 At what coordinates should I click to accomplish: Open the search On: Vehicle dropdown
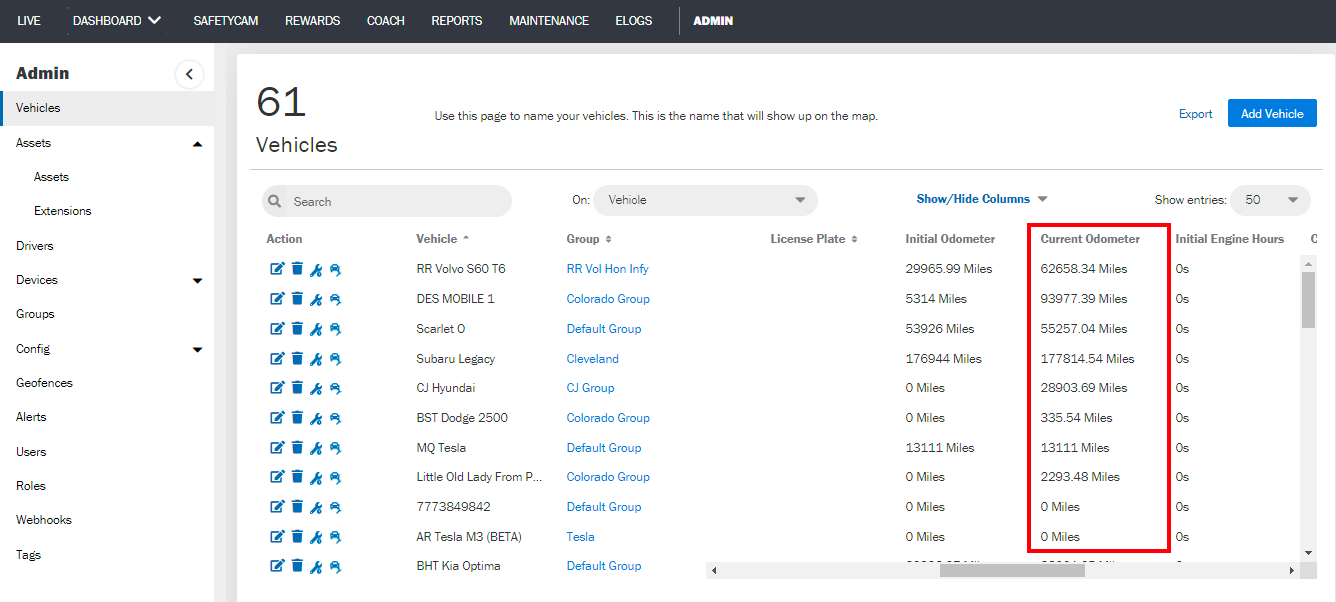tap(706, 200)
